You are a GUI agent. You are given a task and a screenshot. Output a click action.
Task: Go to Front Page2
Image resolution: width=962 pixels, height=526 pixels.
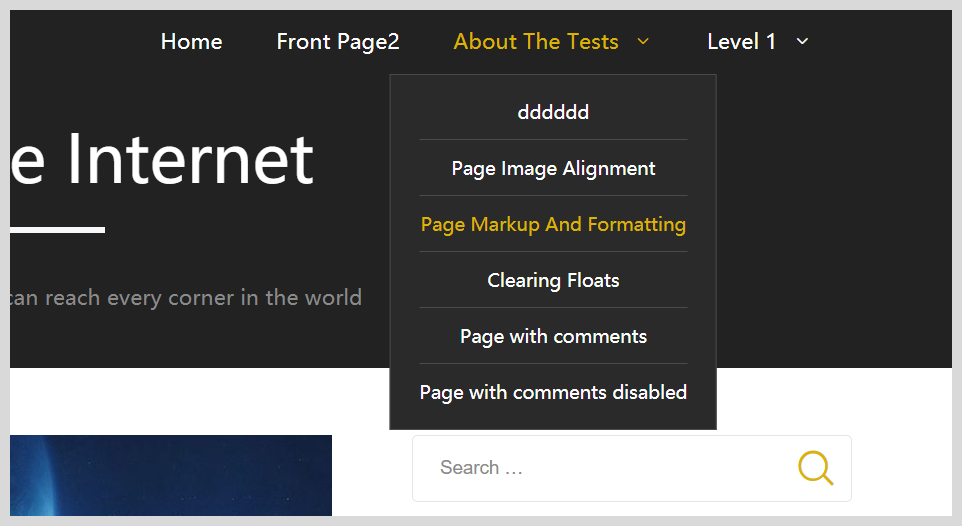click(338, 42)
